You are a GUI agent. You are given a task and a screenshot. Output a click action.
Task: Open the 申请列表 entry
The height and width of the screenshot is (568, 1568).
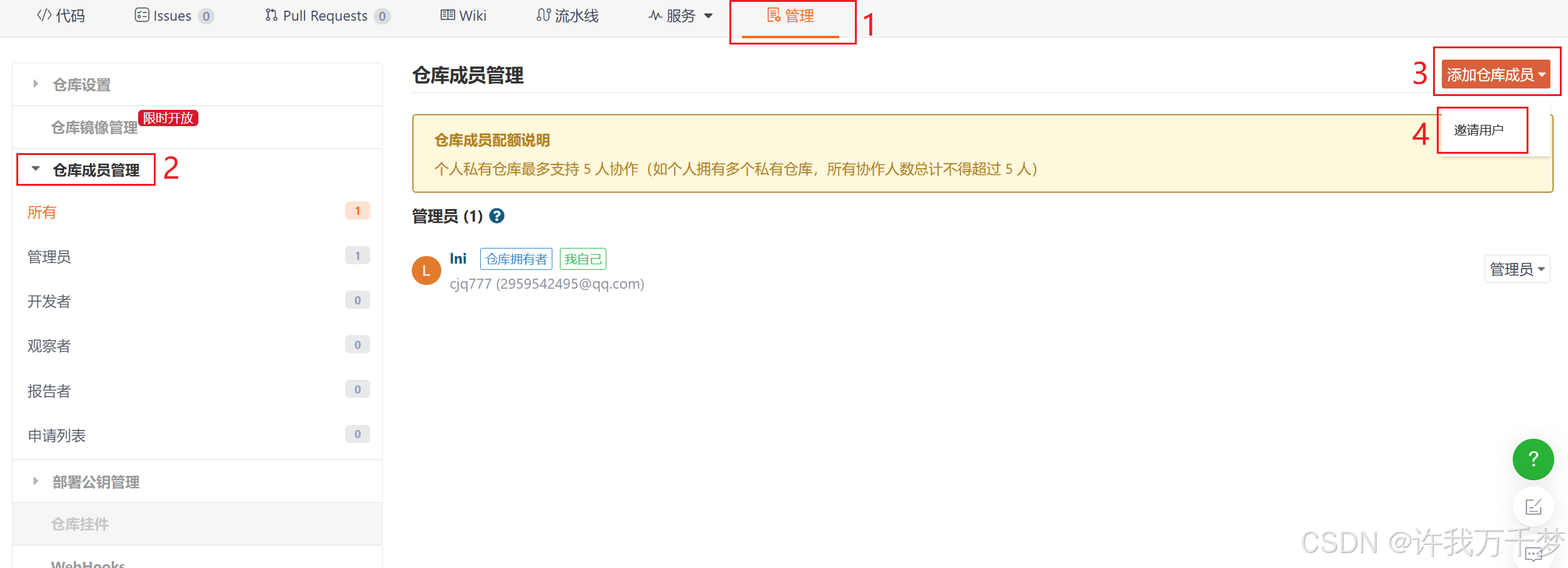pyautogui.click(x=198, y=435)
